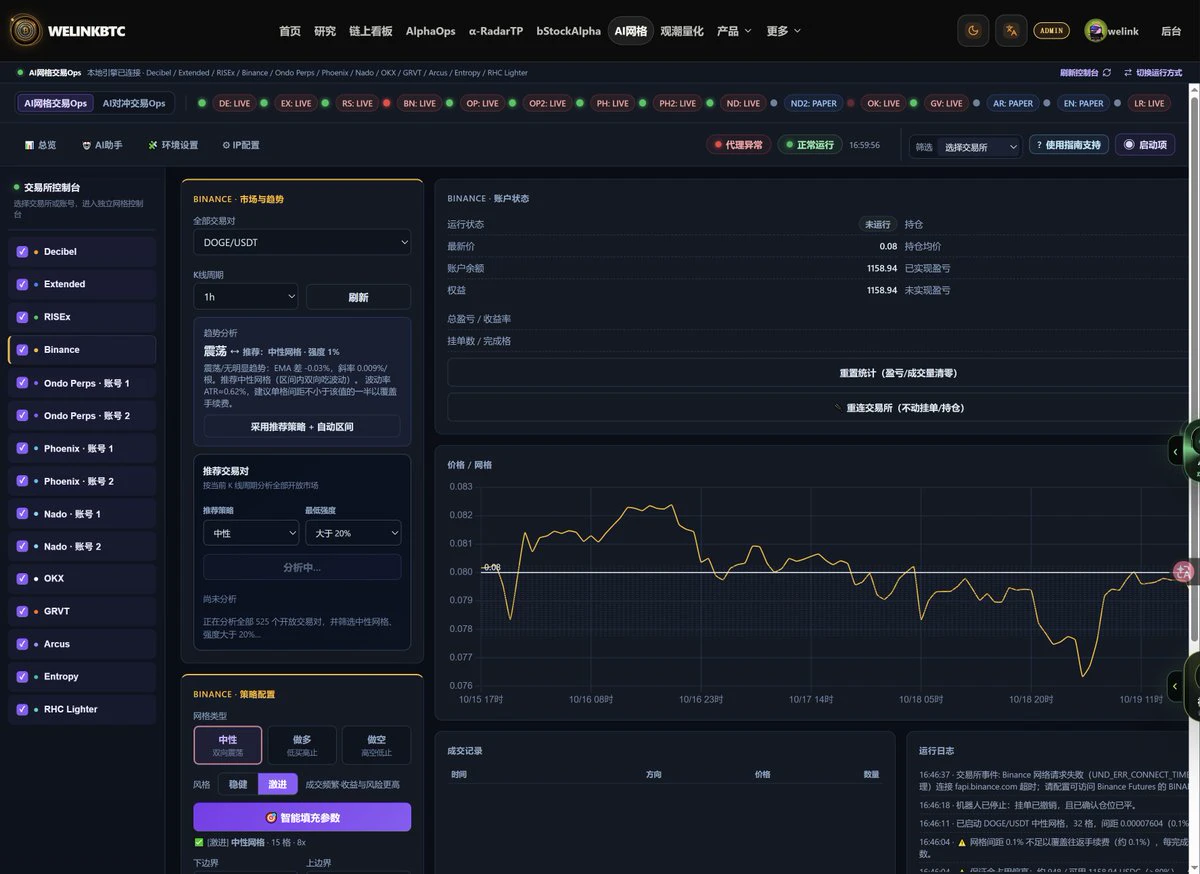
Task: Click the 刷新 refresh button
Action: pos(358,297)
